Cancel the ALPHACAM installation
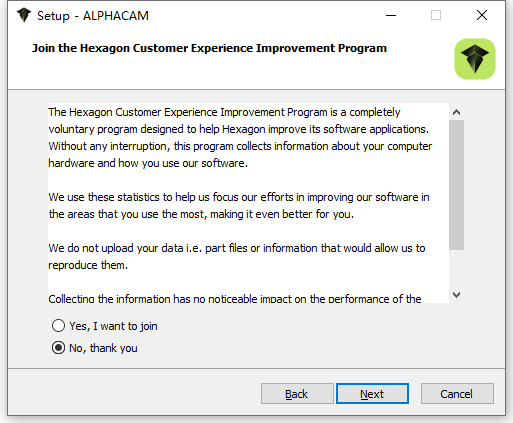513x423 pixels. coord(457,394)
